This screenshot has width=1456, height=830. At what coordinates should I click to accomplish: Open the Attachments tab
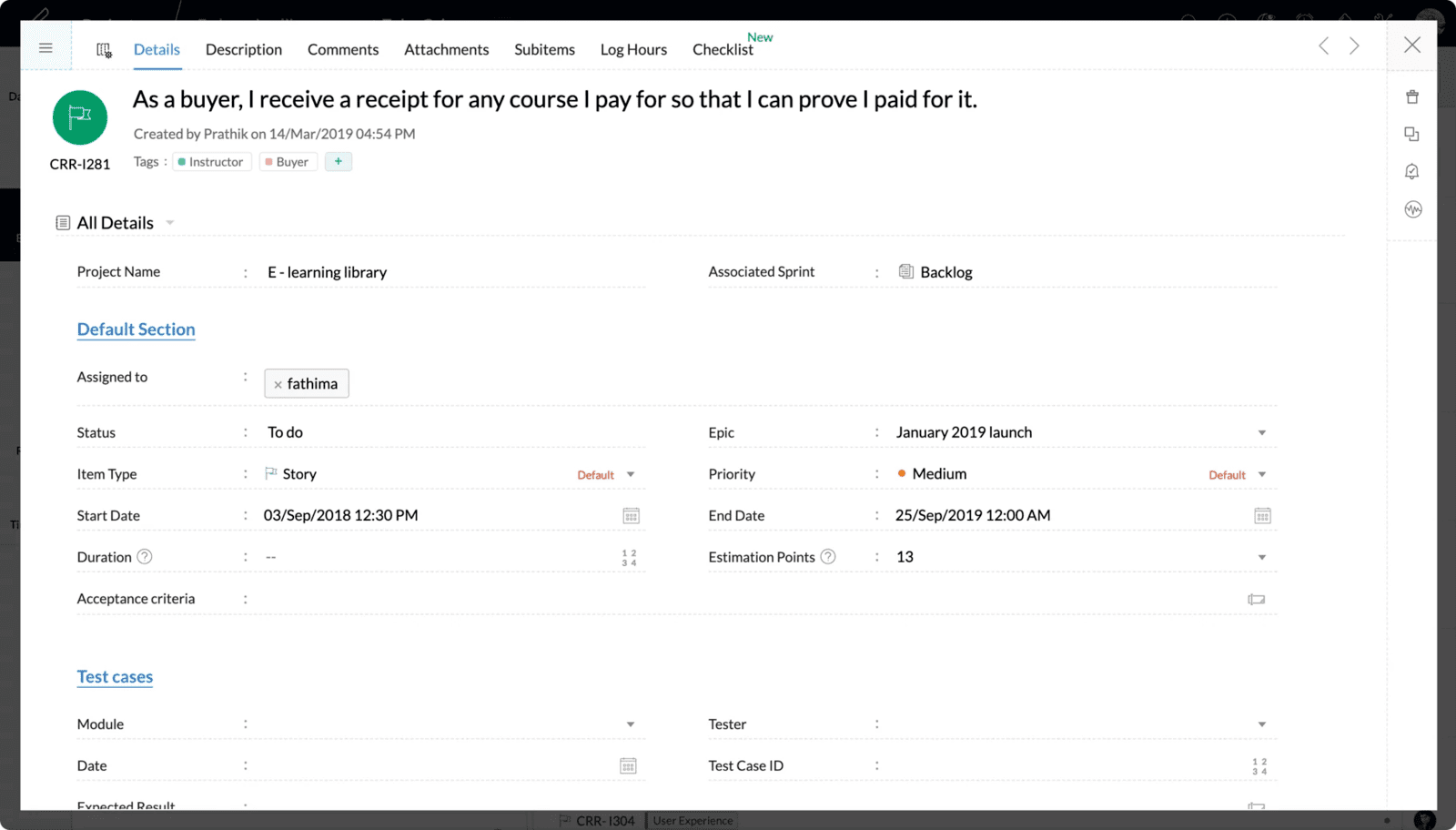[447, 50]
